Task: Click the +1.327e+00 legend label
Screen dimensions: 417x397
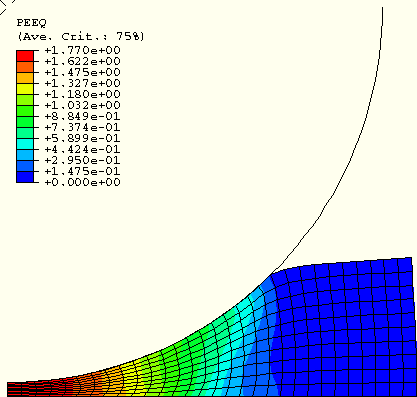Action: [82, 83]
